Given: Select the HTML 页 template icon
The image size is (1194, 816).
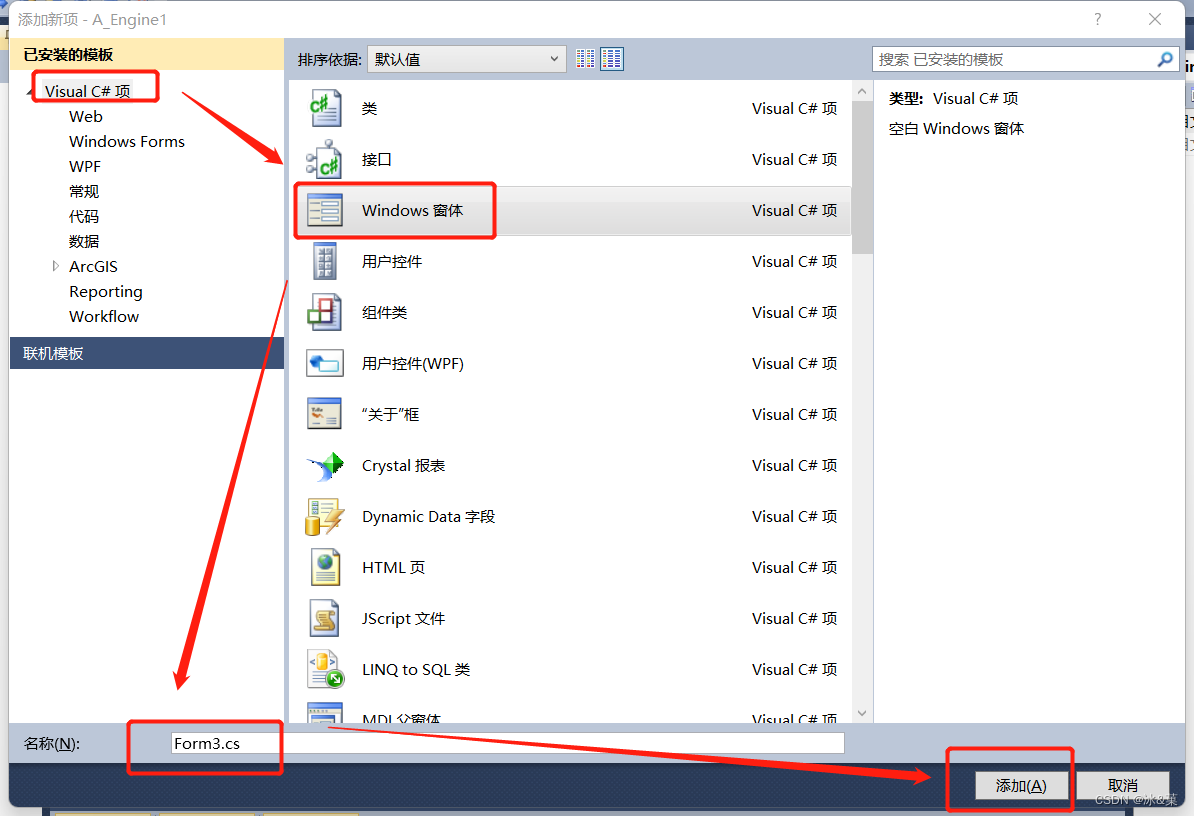Looking at the screenshot, I should 325,567.
